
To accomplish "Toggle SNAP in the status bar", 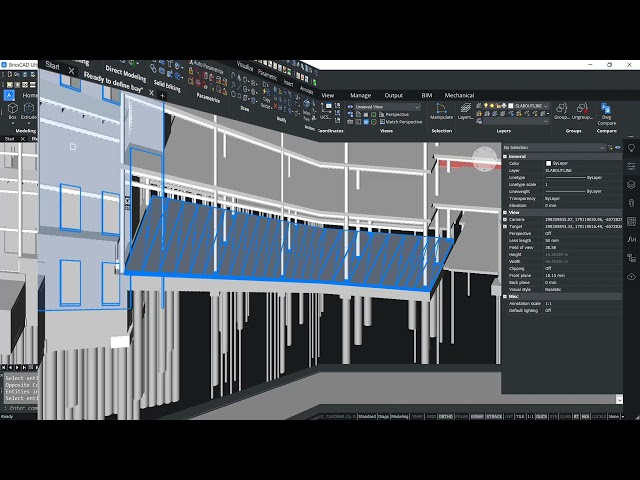I will (417, 416).
